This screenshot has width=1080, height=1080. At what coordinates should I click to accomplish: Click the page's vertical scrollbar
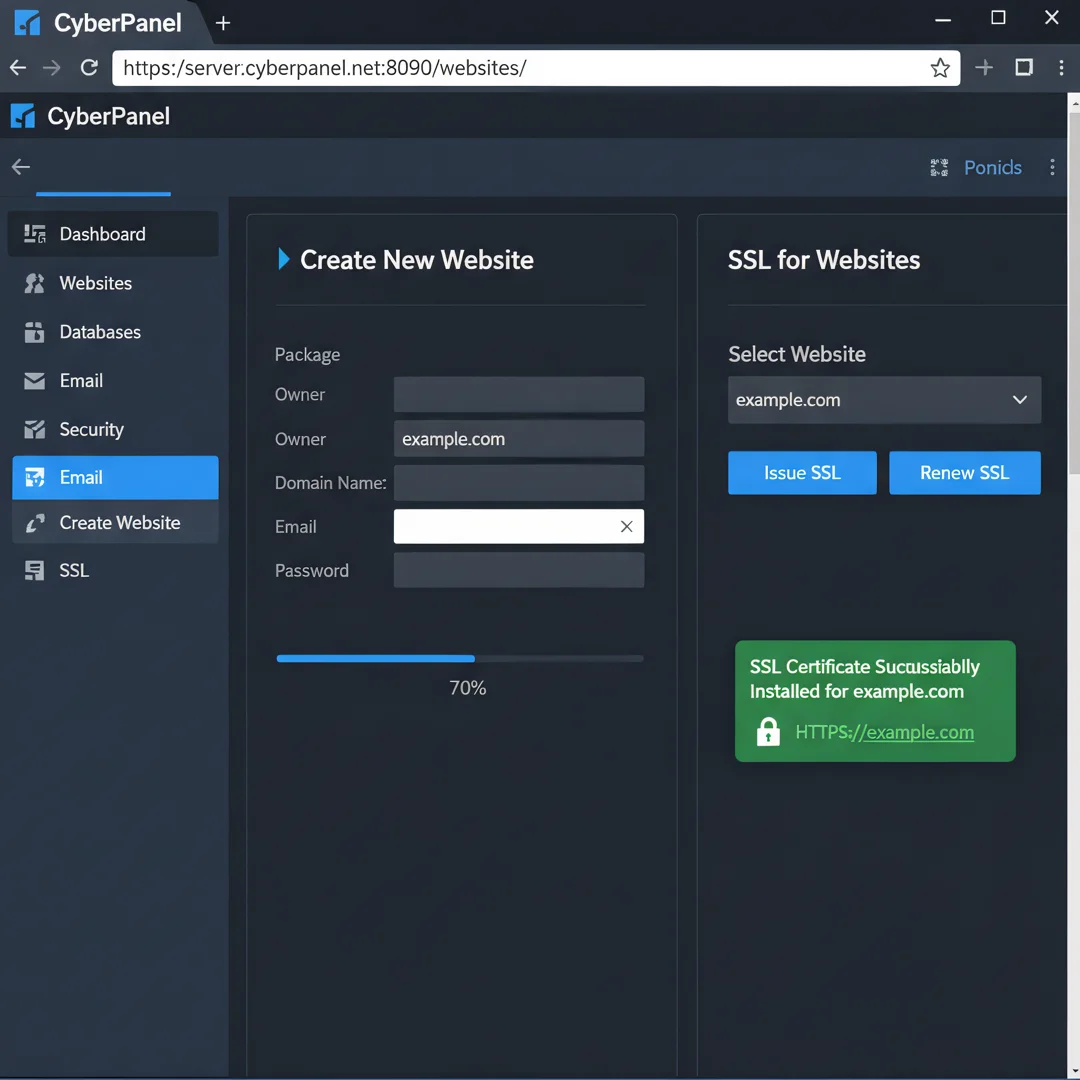coord(1074,292)
